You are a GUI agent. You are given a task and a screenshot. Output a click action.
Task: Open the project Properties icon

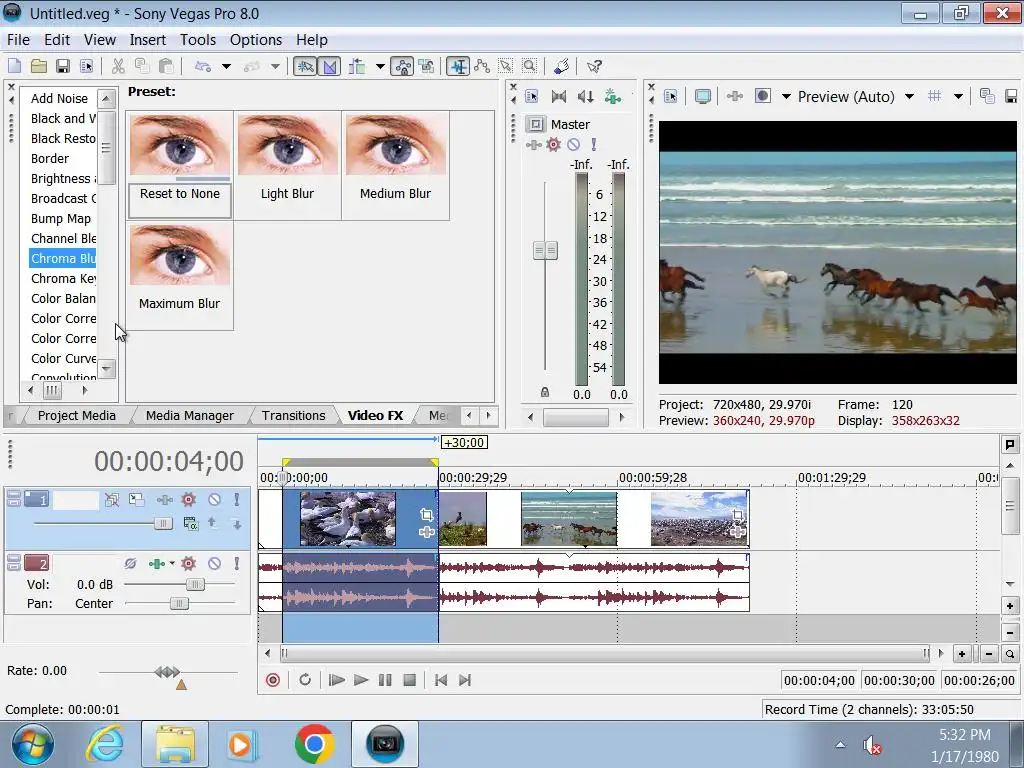(86, 66)
